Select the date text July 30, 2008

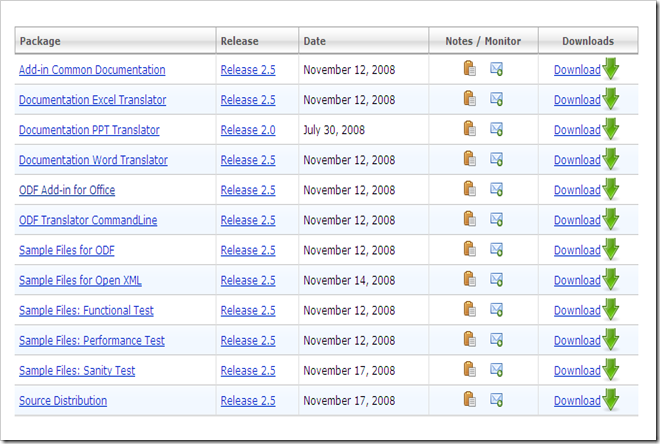click(334, 130)
